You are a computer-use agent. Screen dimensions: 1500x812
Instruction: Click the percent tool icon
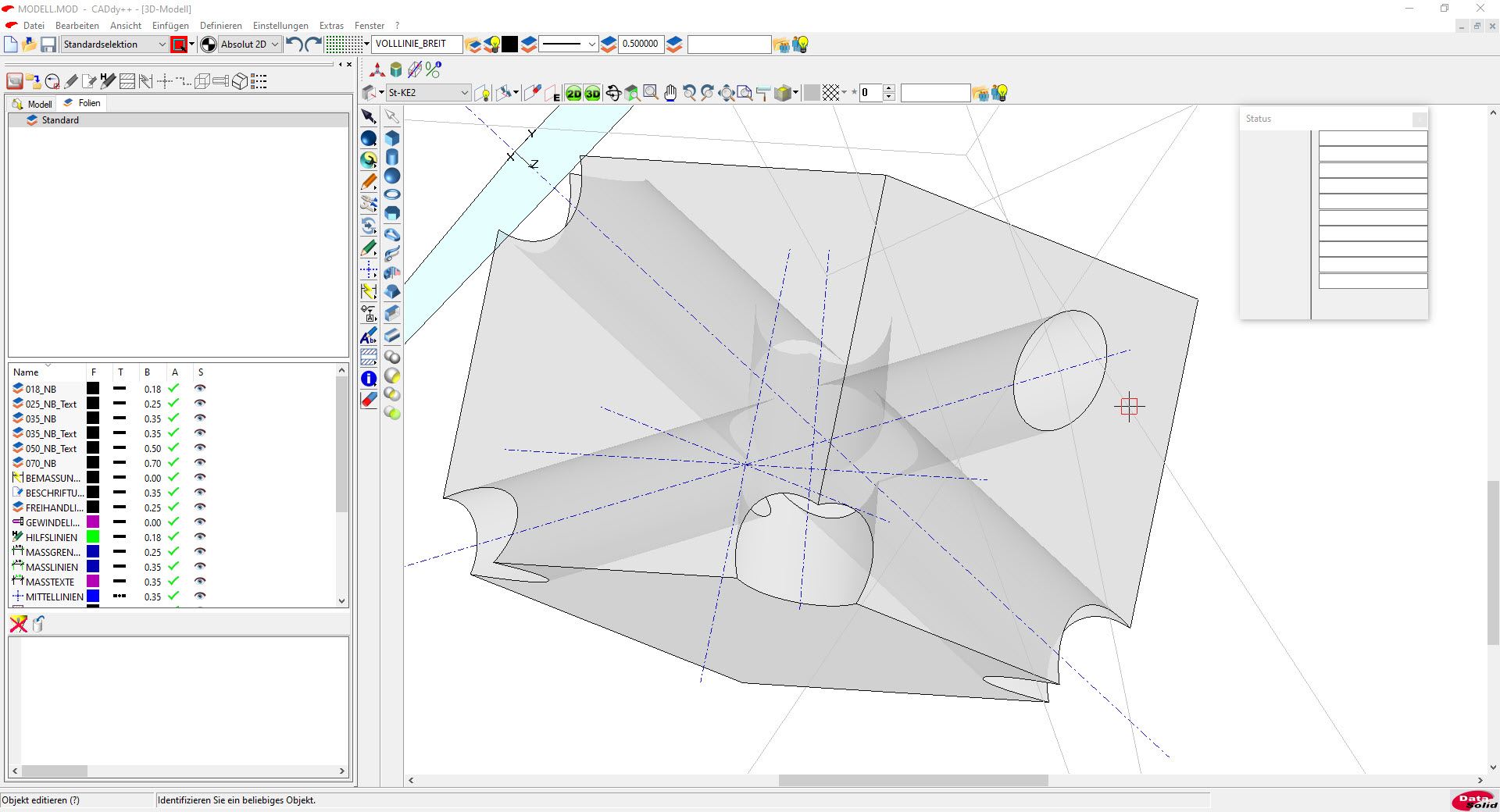coord(434,70)
